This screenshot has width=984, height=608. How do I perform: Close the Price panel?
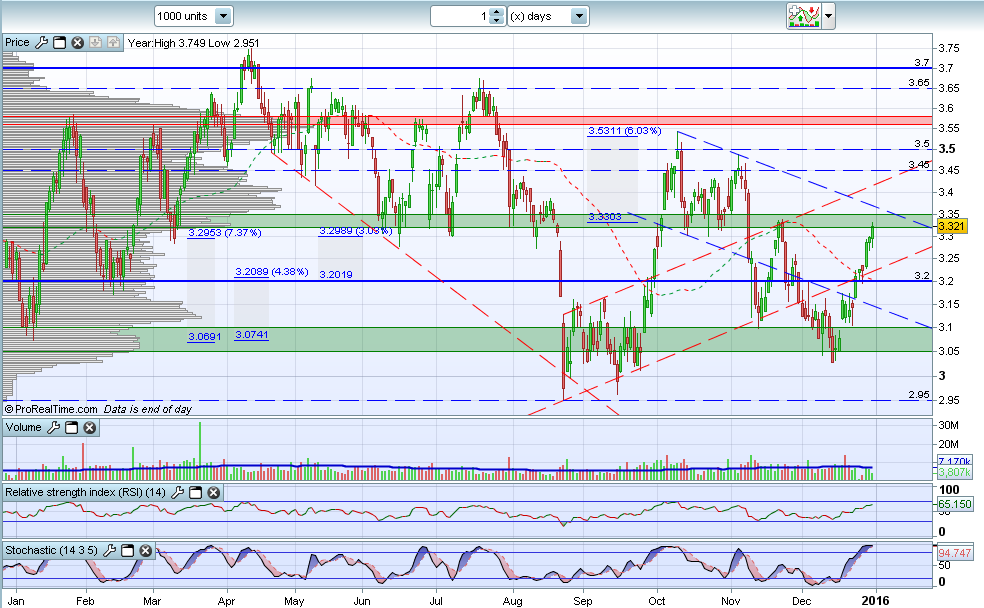(x=77, y=43)
